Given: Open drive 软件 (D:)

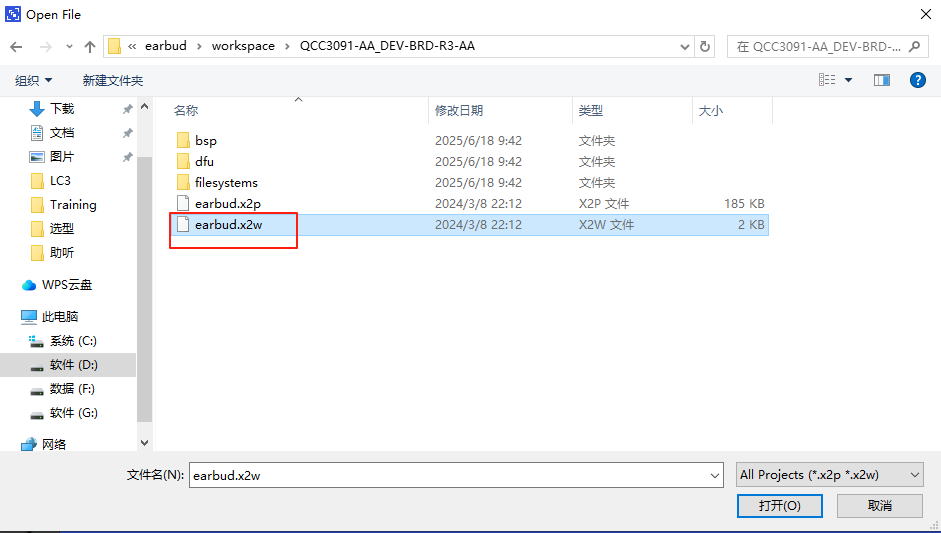Looking at the screenshot, I should 73,365.
